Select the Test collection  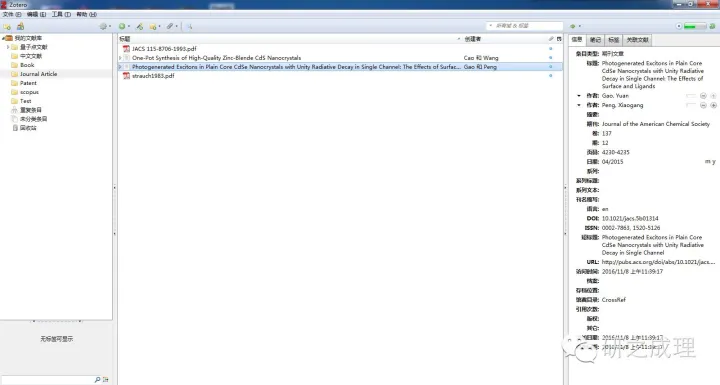[26, 101]
